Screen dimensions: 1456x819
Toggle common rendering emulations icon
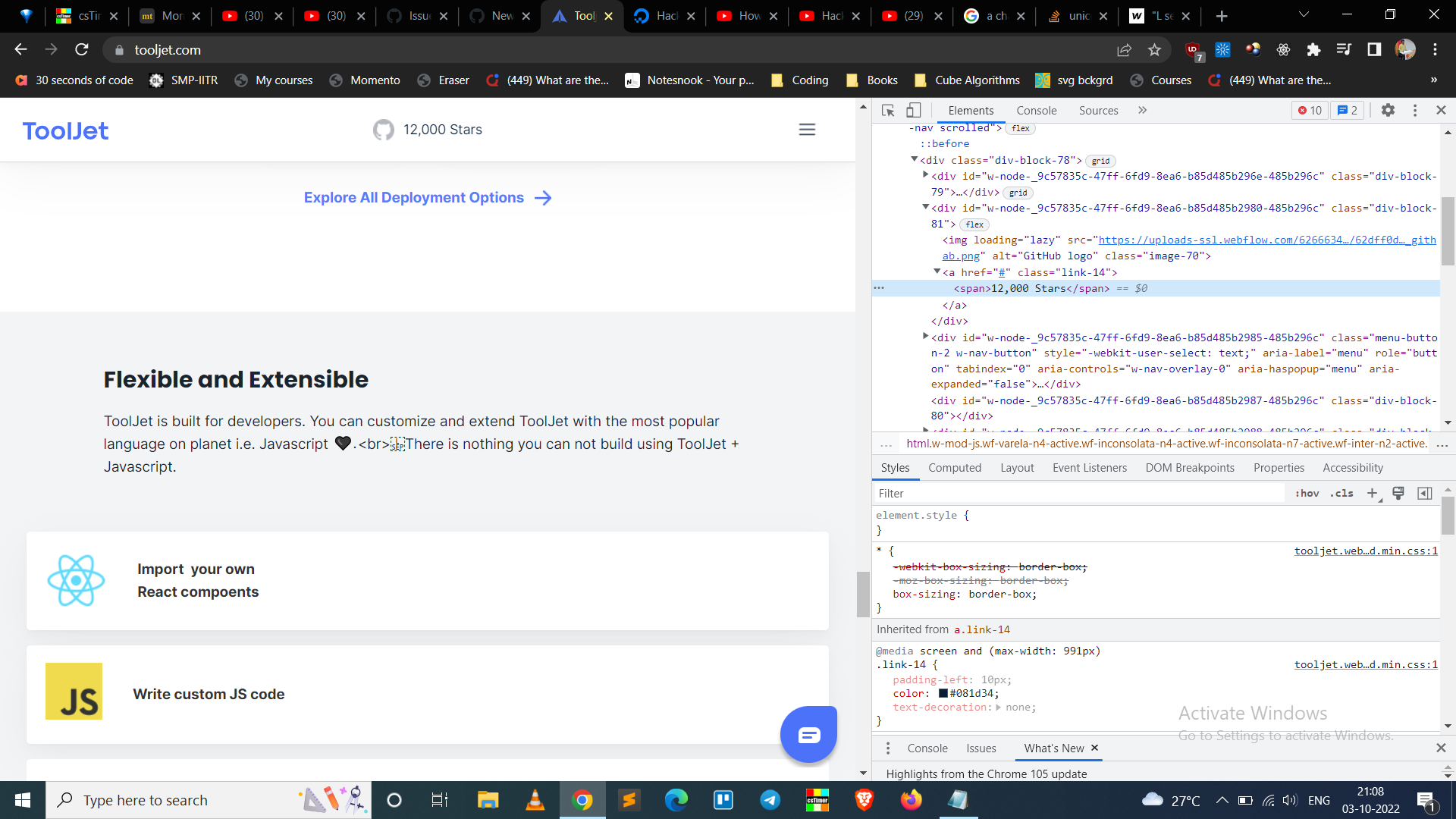pyautogui.click(x=1398, y=493)
